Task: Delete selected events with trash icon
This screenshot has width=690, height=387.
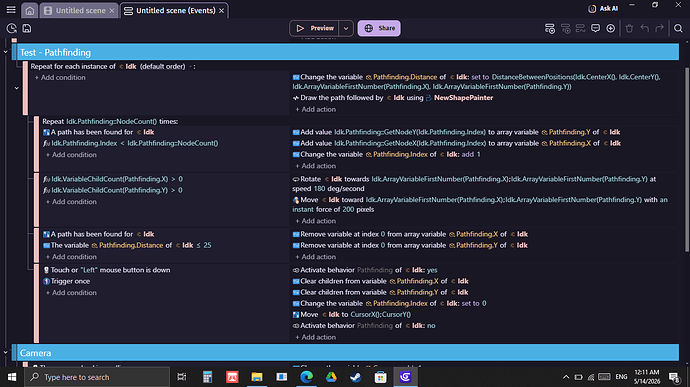Action: point(629,29)
